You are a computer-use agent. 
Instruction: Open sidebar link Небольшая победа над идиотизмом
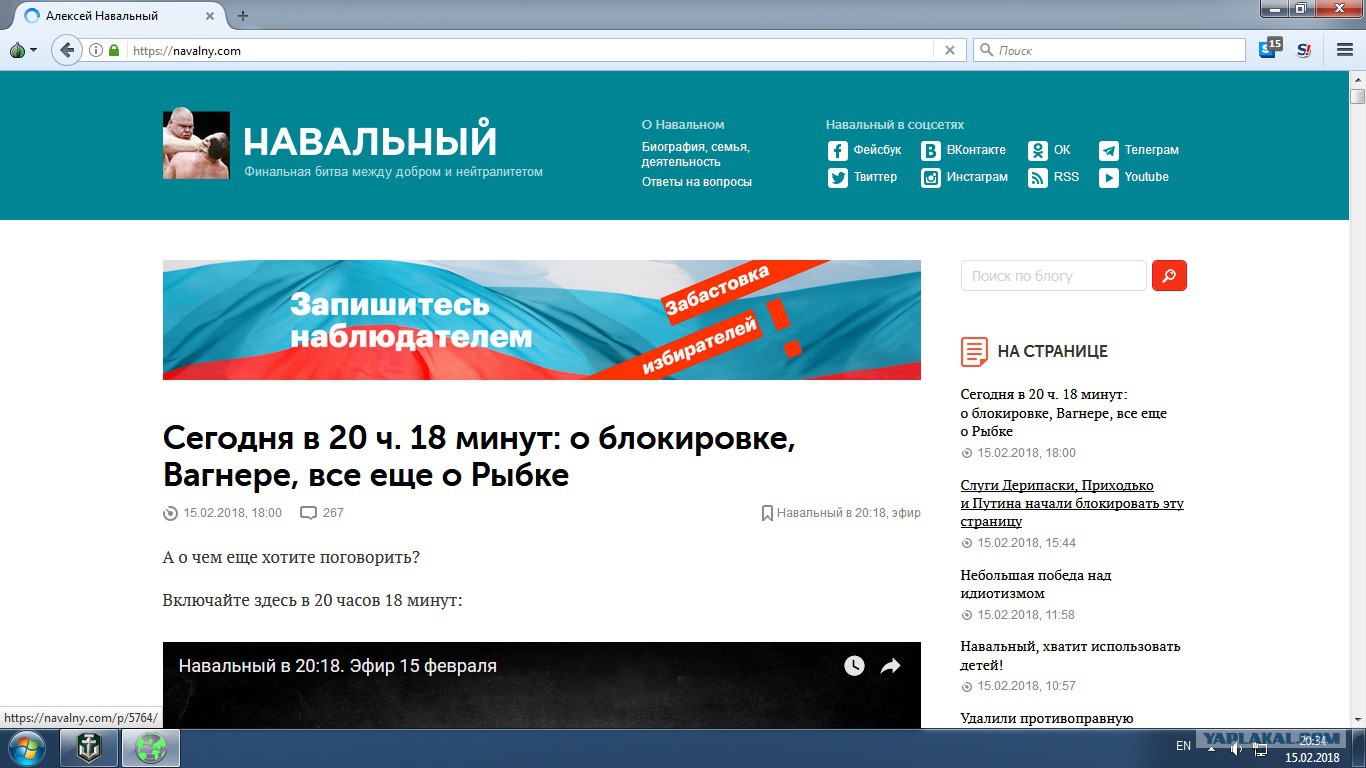[1036, 584]
